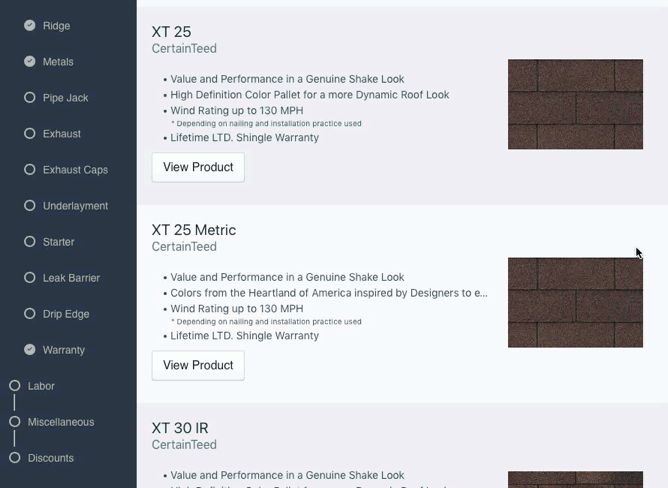Click the Exhaust step circle icon
668x488 pixels.
coord(29,134)
